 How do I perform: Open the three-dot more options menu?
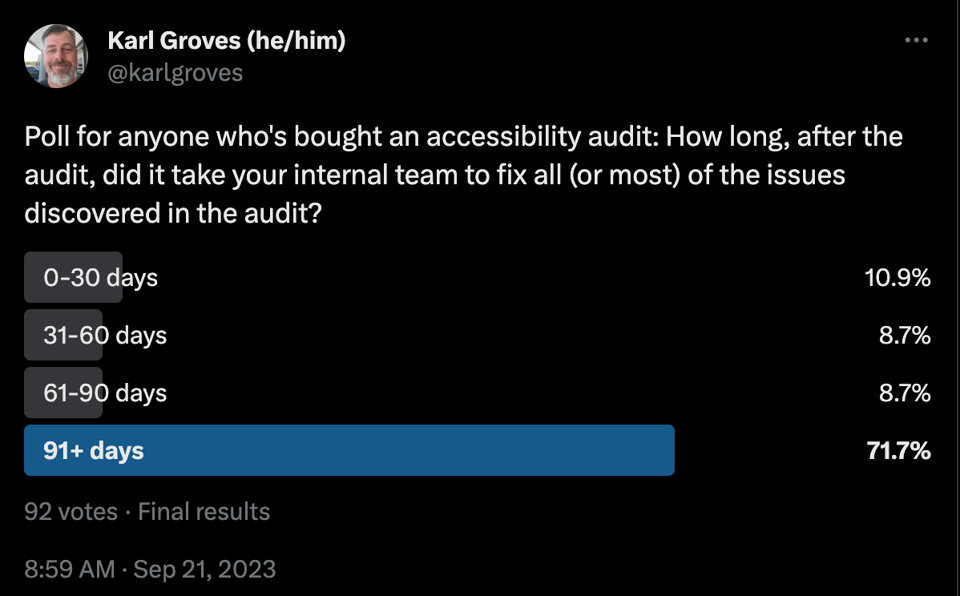tap(915, 41)
